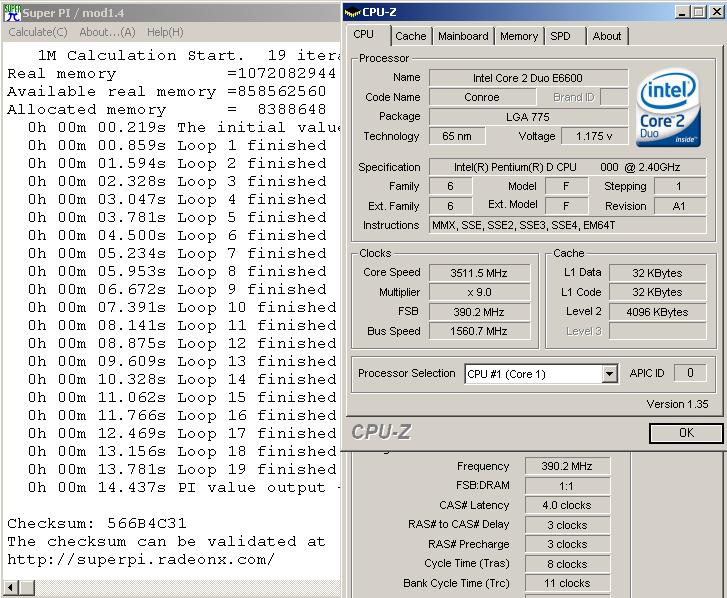This screenshot has width=727, height=598.
Task: Expand the Processor Selection dropdown arrow
Action: coord(609,374)
